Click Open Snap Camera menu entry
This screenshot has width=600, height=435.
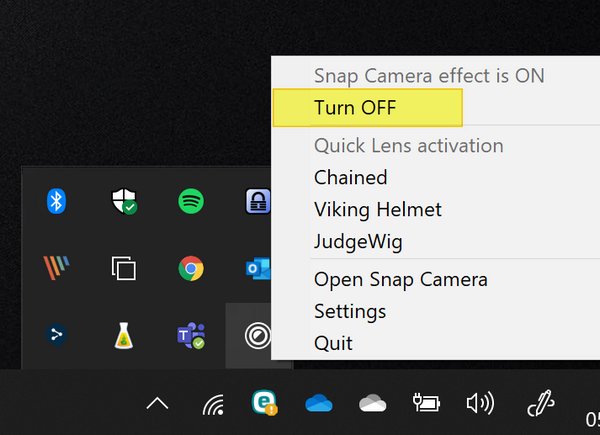[x=400, y=279]
